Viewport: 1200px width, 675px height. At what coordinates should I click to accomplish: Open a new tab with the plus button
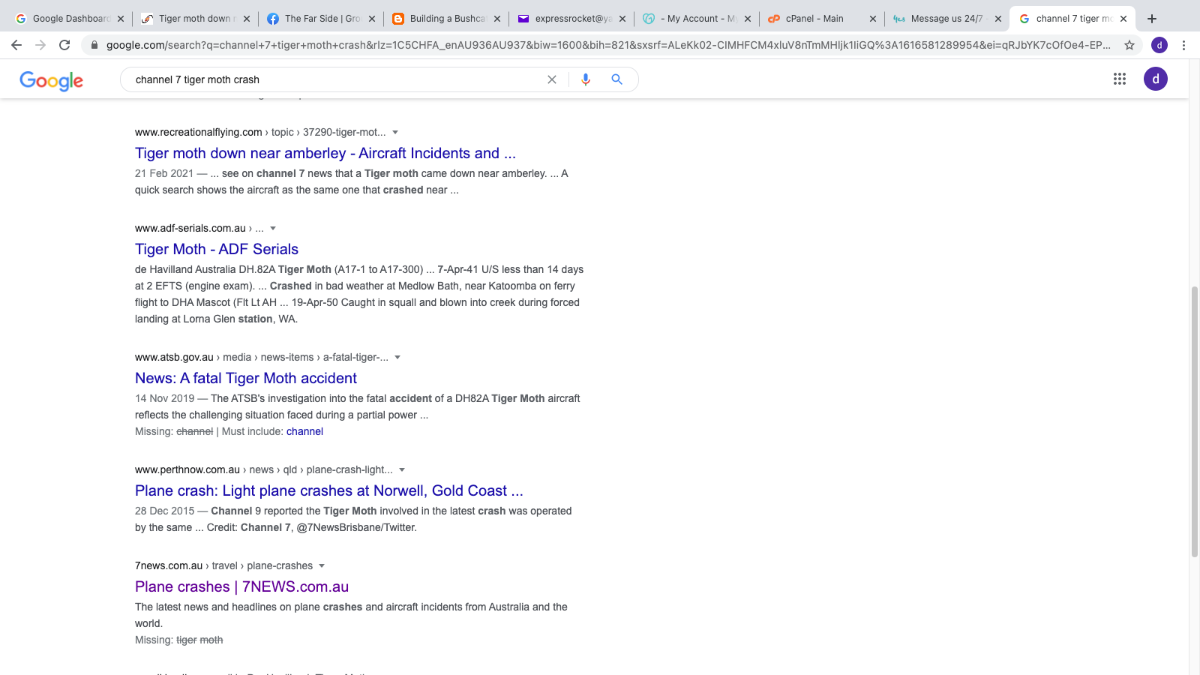[1152, 18]
